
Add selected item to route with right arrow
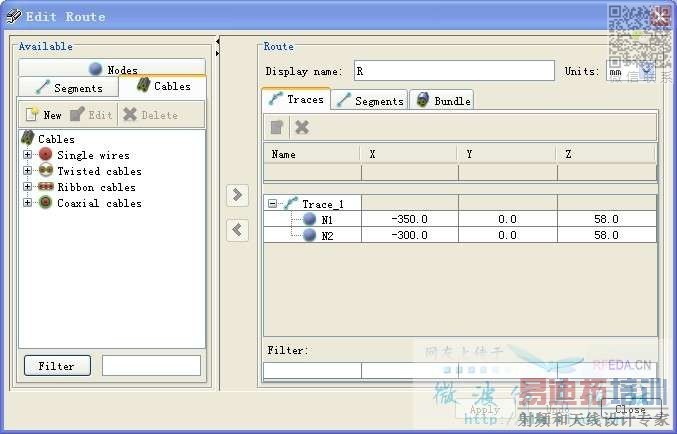[237, 195]
